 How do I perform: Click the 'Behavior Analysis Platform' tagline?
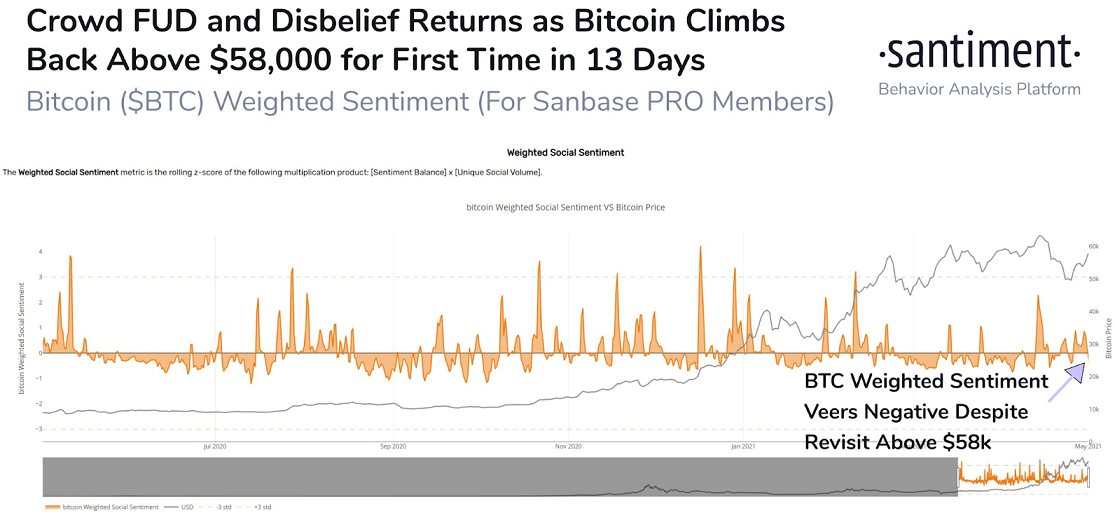pos(979,89)
